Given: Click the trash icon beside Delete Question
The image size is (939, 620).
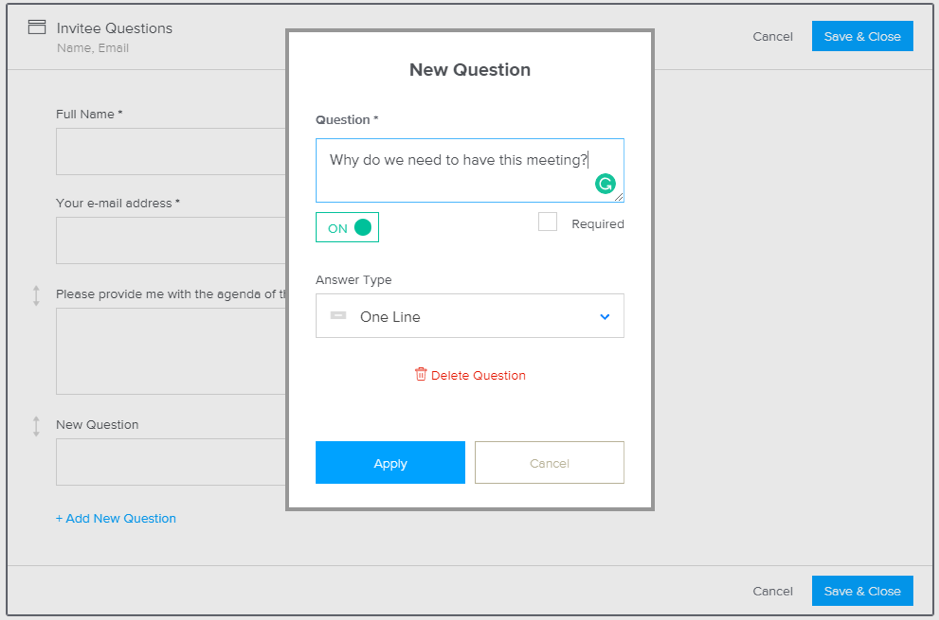Looking at the screenshot, I should [421, 374].
